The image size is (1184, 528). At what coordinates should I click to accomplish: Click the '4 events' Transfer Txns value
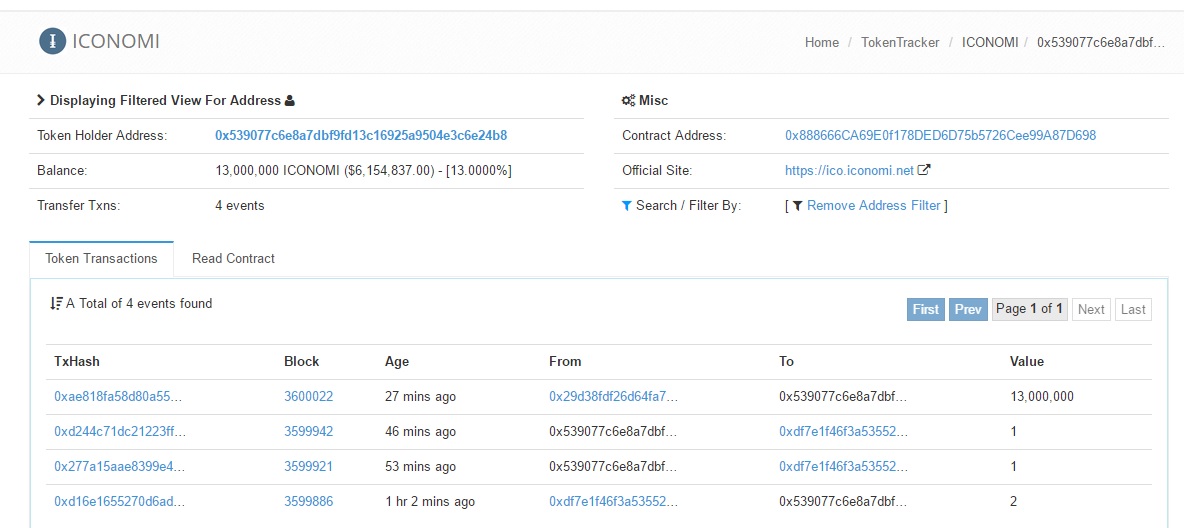click(x=239, y=205)
